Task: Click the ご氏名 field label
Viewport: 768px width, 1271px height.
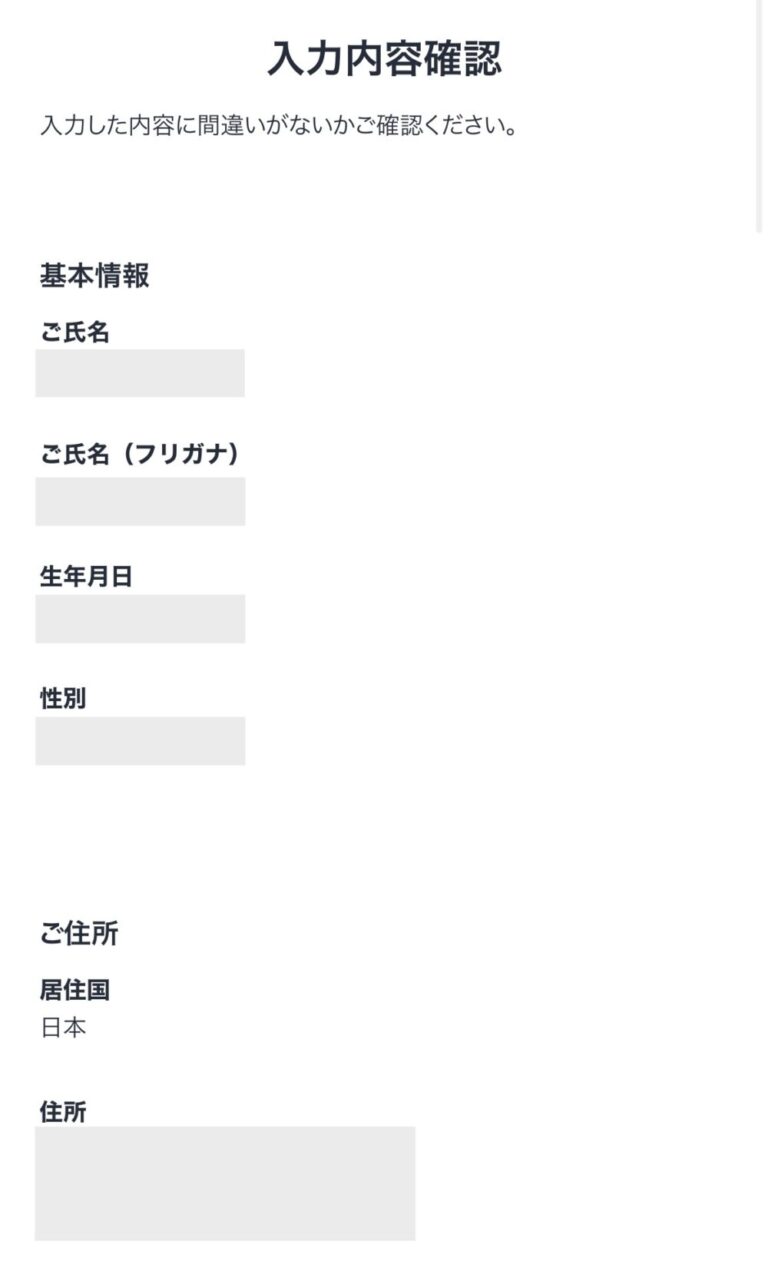Action: click(75, 333)
